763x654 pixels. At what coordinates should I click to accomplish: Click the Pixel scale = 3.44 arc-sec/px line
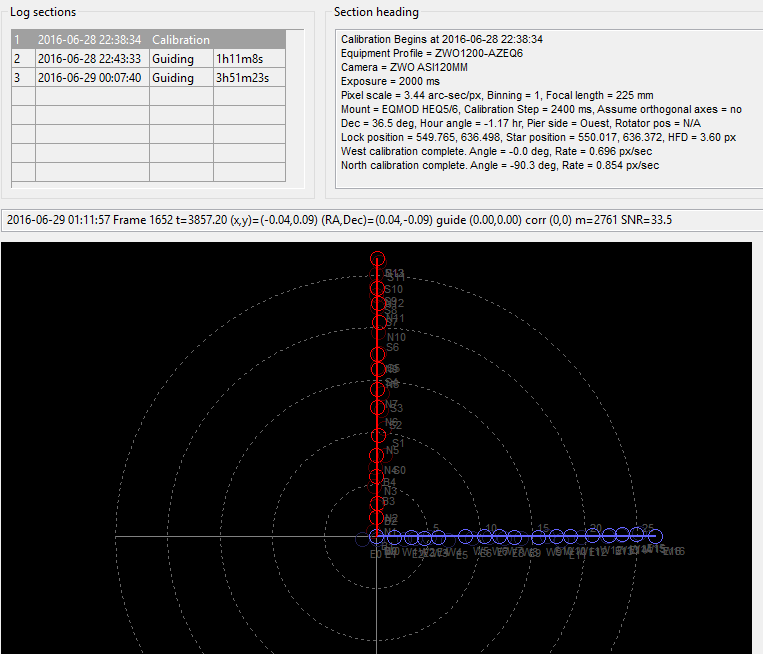tap(497, 95)
